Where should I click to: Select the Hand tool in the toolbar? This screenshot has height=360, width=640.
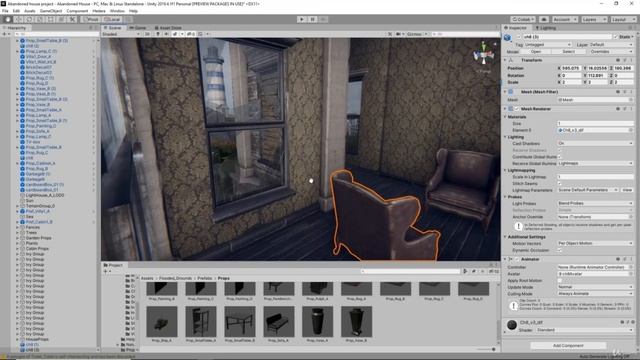click(8, 19)
